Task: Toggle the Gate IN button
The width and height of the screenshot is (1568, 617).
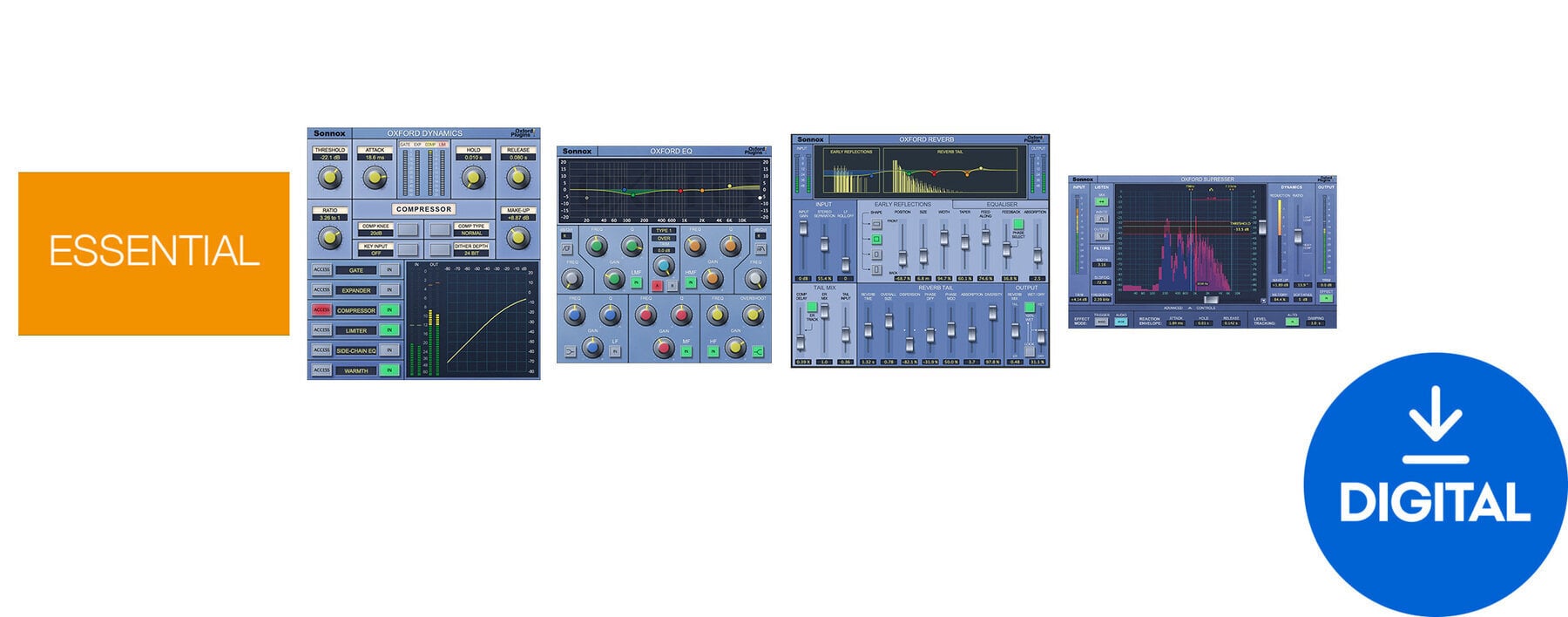Action: tap(389, 269)
